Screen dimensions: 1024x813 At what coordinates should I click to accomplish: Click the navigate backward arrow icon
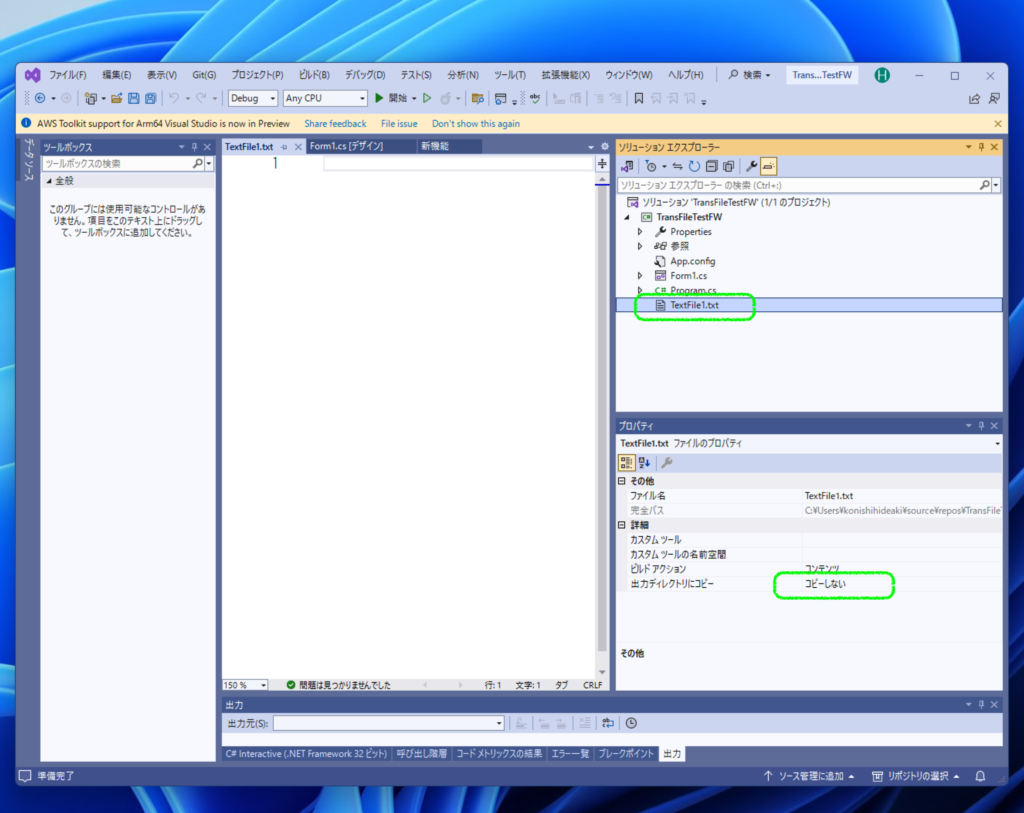coord(40,99)
